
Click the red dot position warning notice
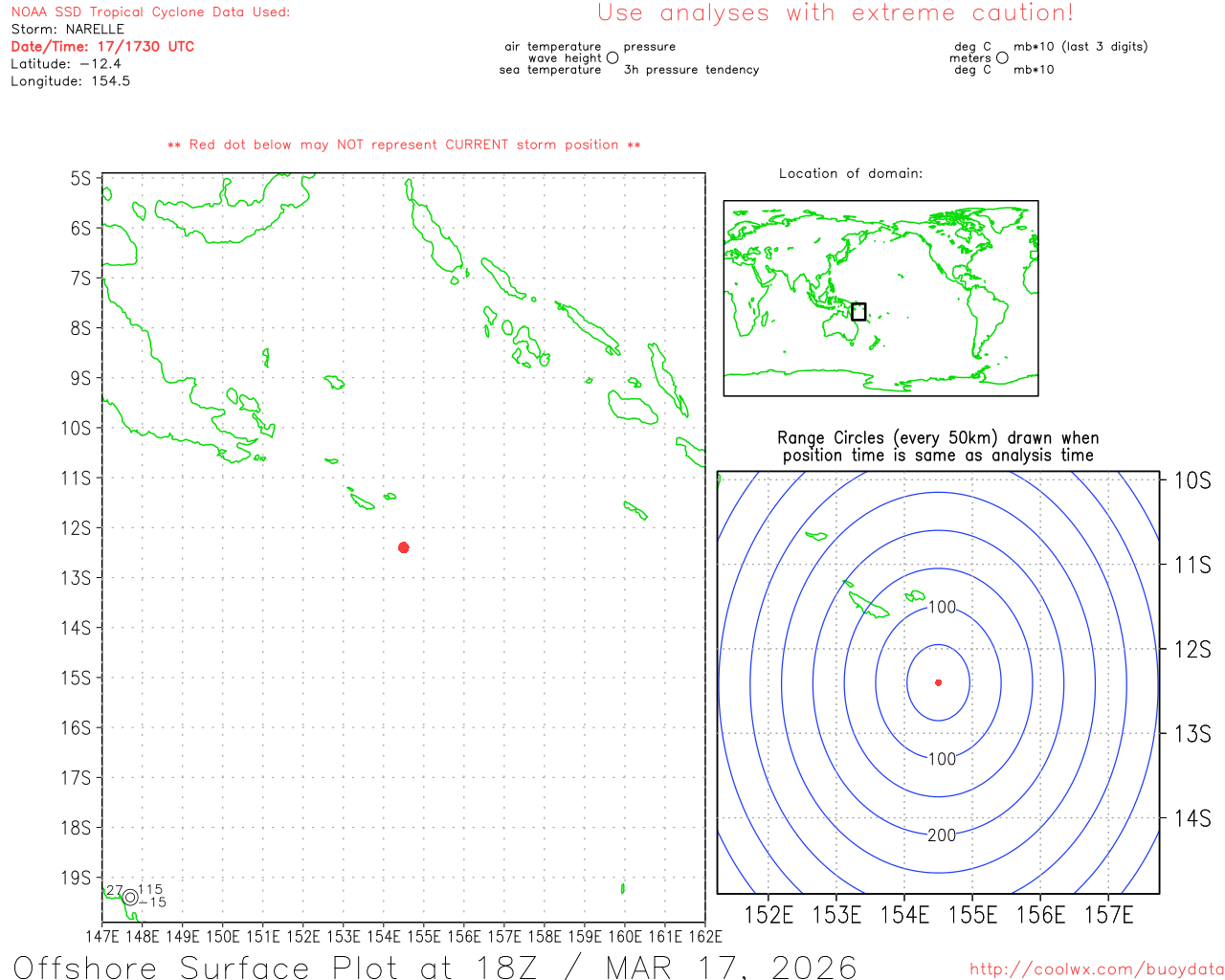pos(404,145)
